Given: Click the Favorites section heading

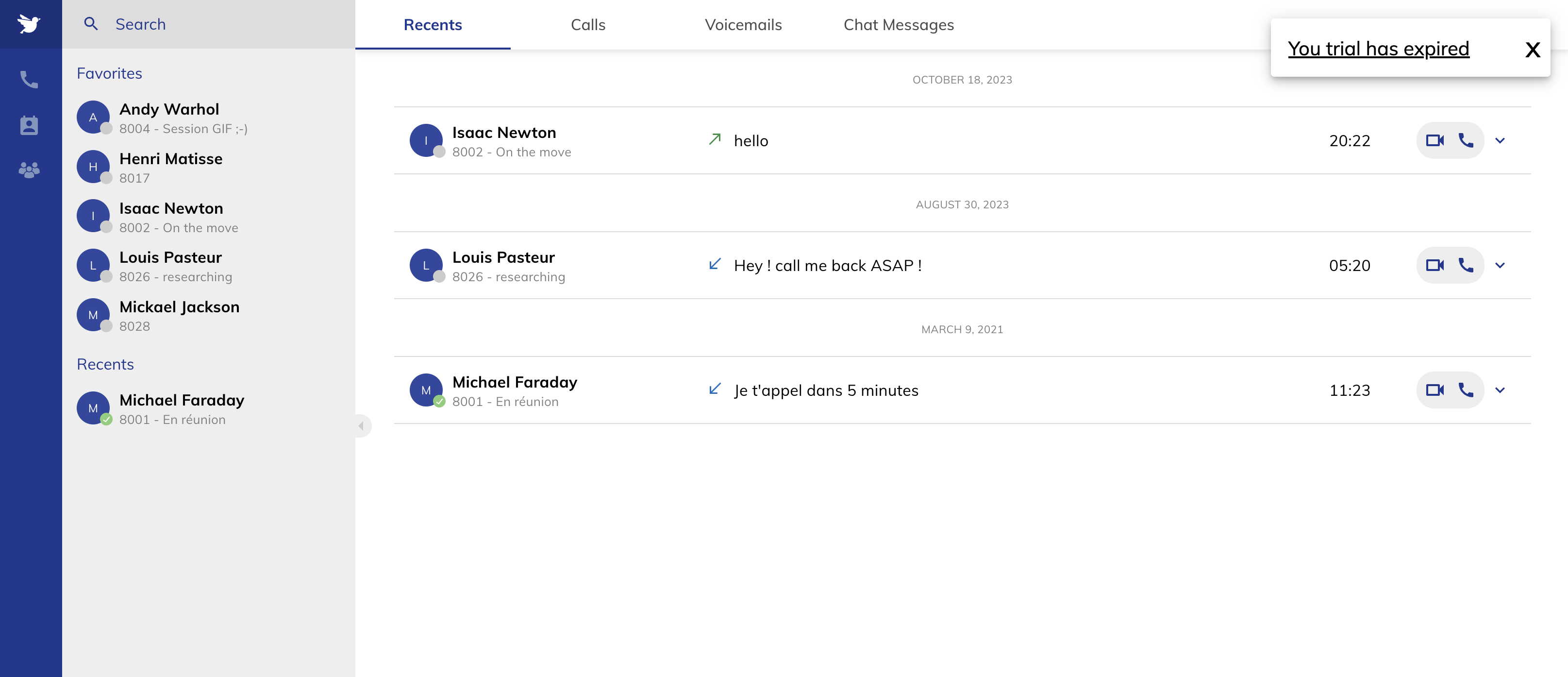Looking at the screenshot, I should (109, 73).
